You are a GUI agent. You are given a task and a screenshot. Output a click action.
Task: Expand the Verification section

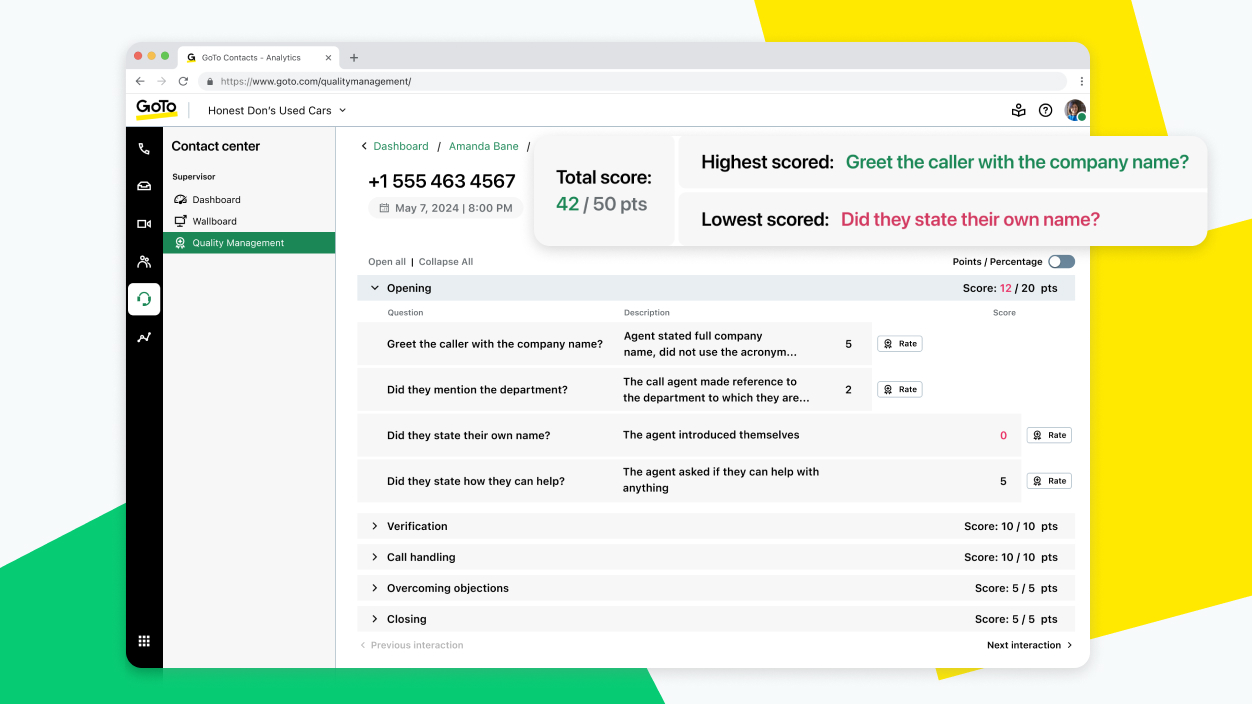(x=375, y=526)
